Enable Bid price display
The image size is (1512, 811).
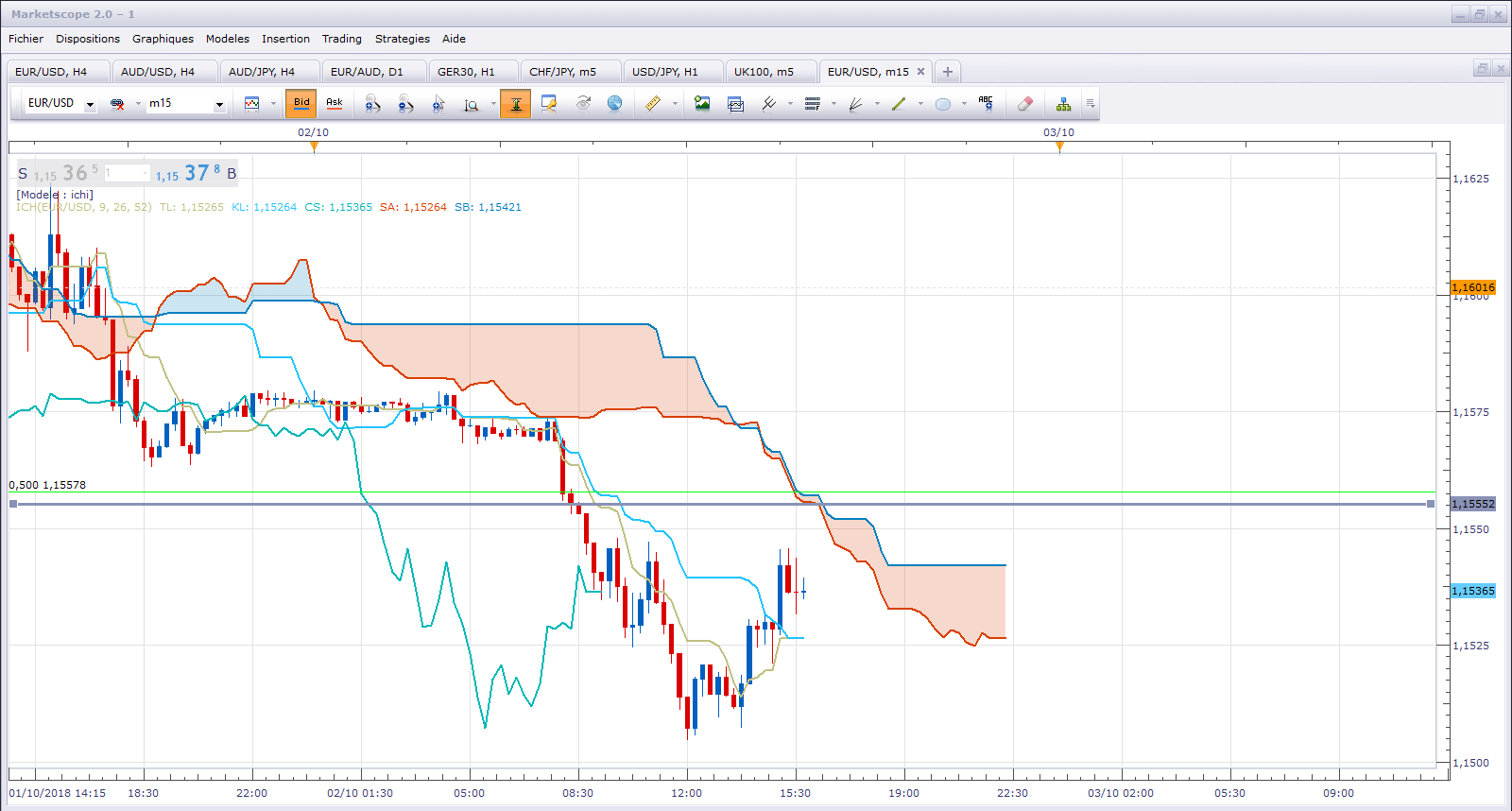point(301,104)
